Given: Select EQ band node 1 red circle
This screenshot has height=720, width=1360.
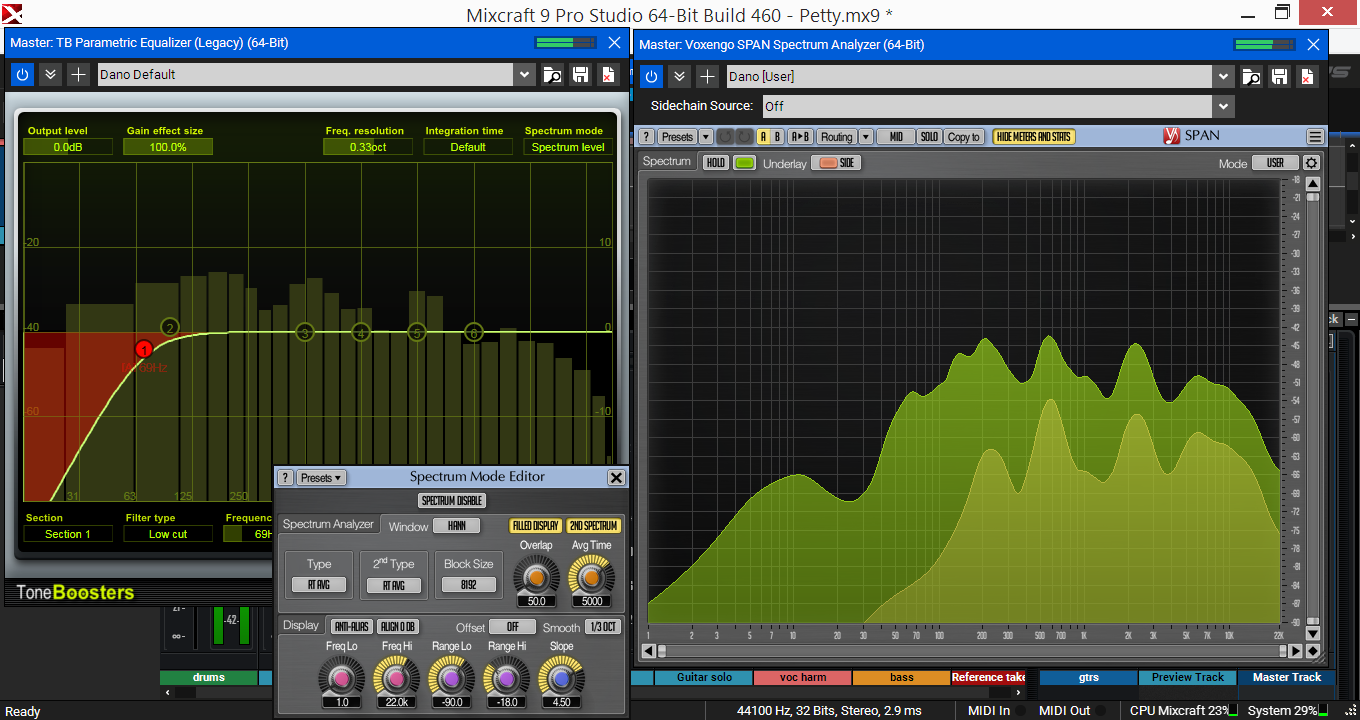Looking at the screenshot, I should click(x=144, y=349).
